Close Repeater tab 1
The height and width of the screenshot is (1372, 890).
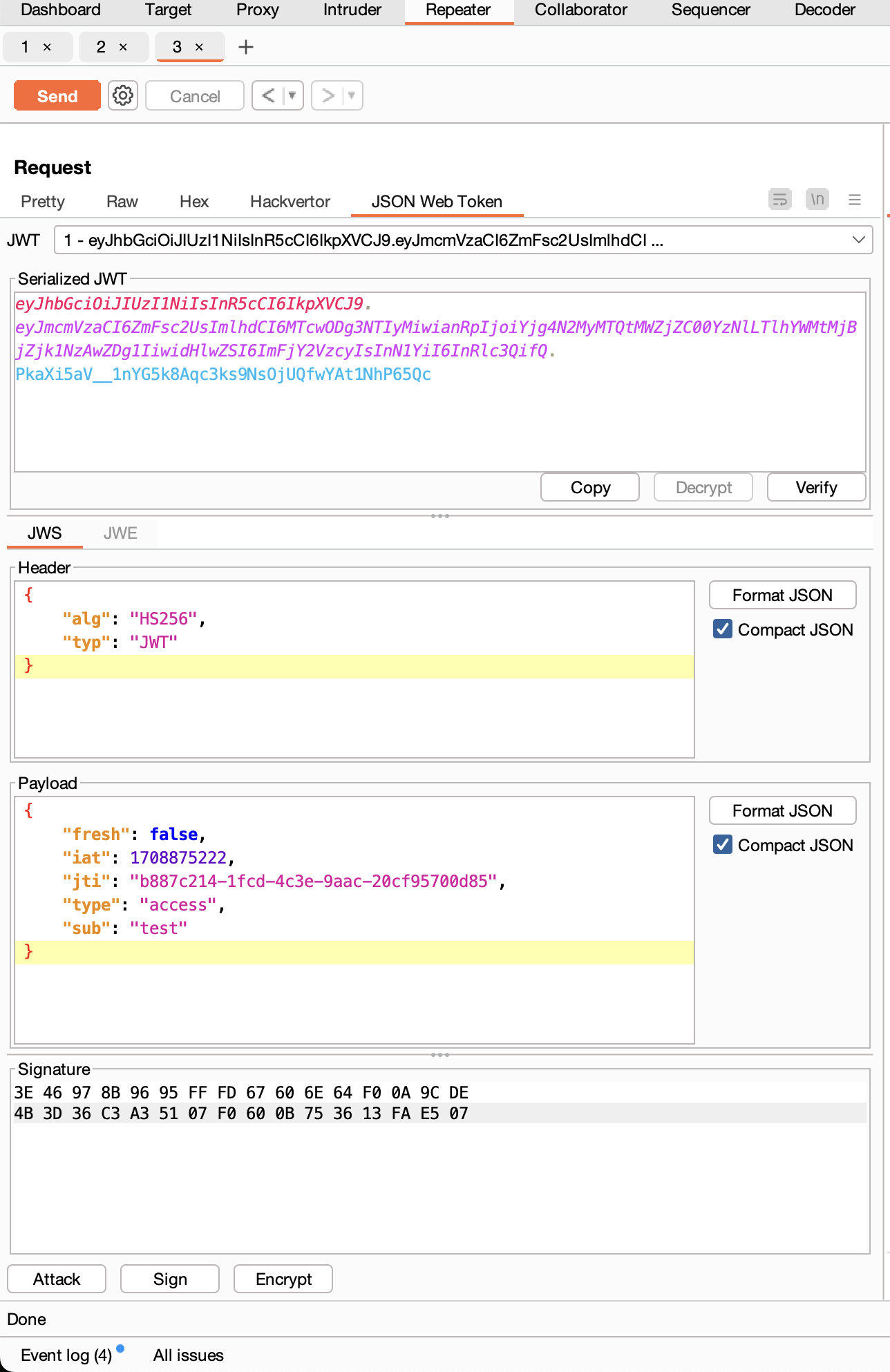click(x=47, y=47)
